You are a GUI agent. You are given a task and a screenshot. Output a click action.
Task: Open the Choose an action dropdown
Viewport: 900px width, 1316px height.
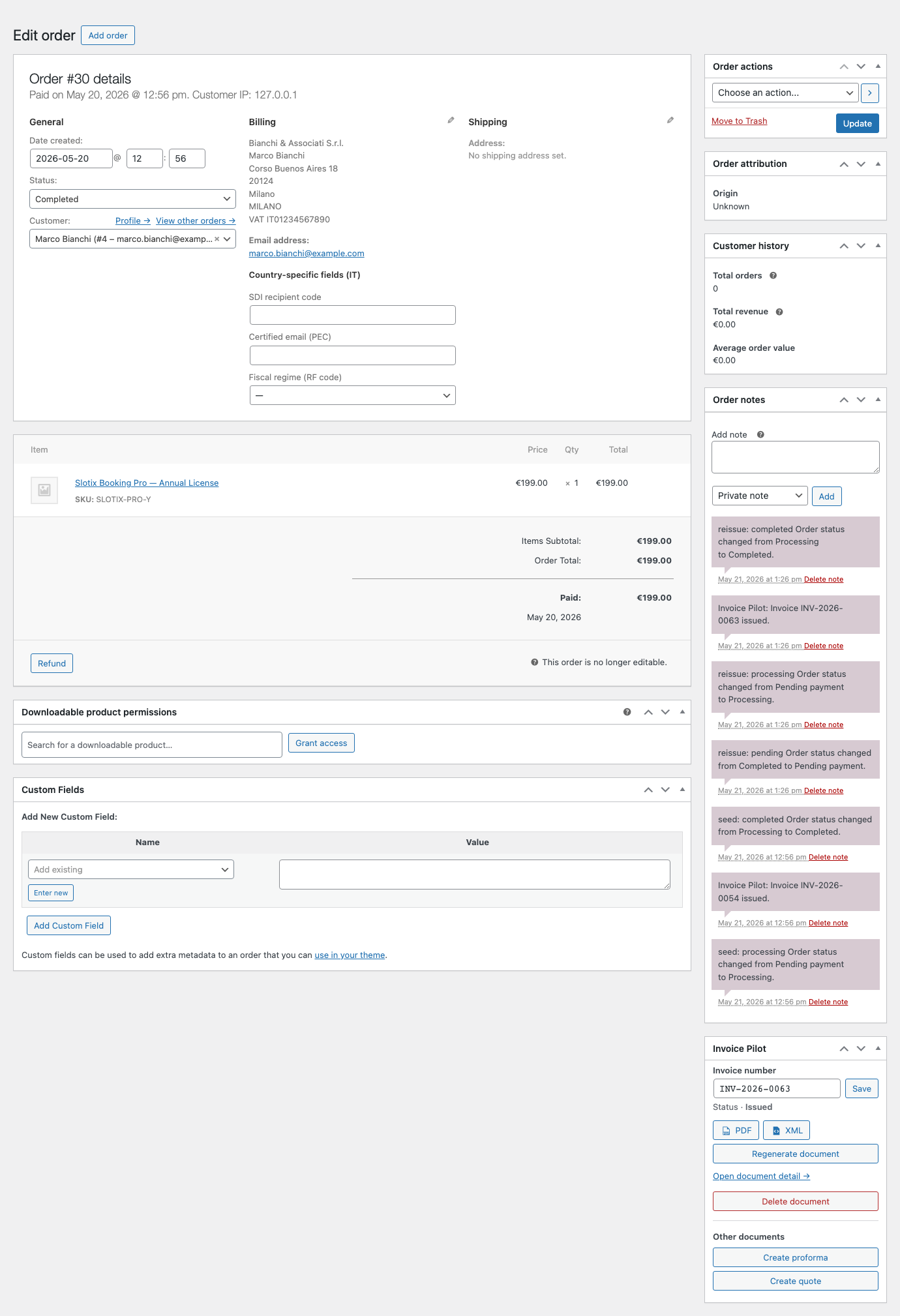[785, 93]
